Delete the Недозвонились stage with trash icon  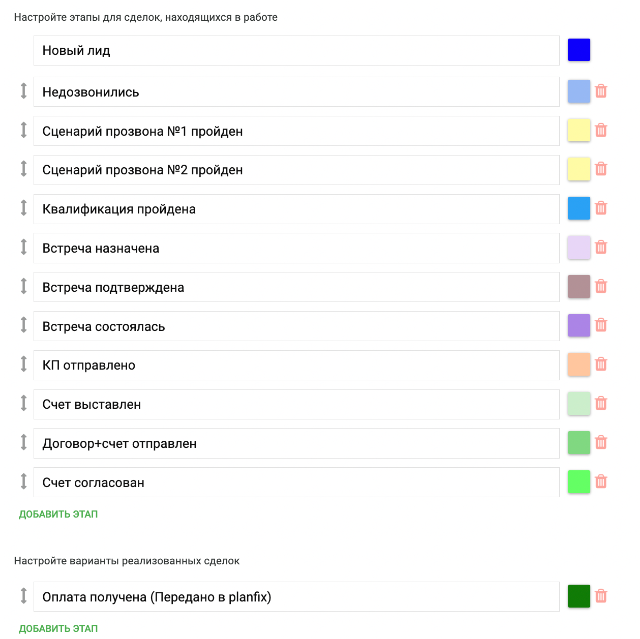[x=601, y=91]
